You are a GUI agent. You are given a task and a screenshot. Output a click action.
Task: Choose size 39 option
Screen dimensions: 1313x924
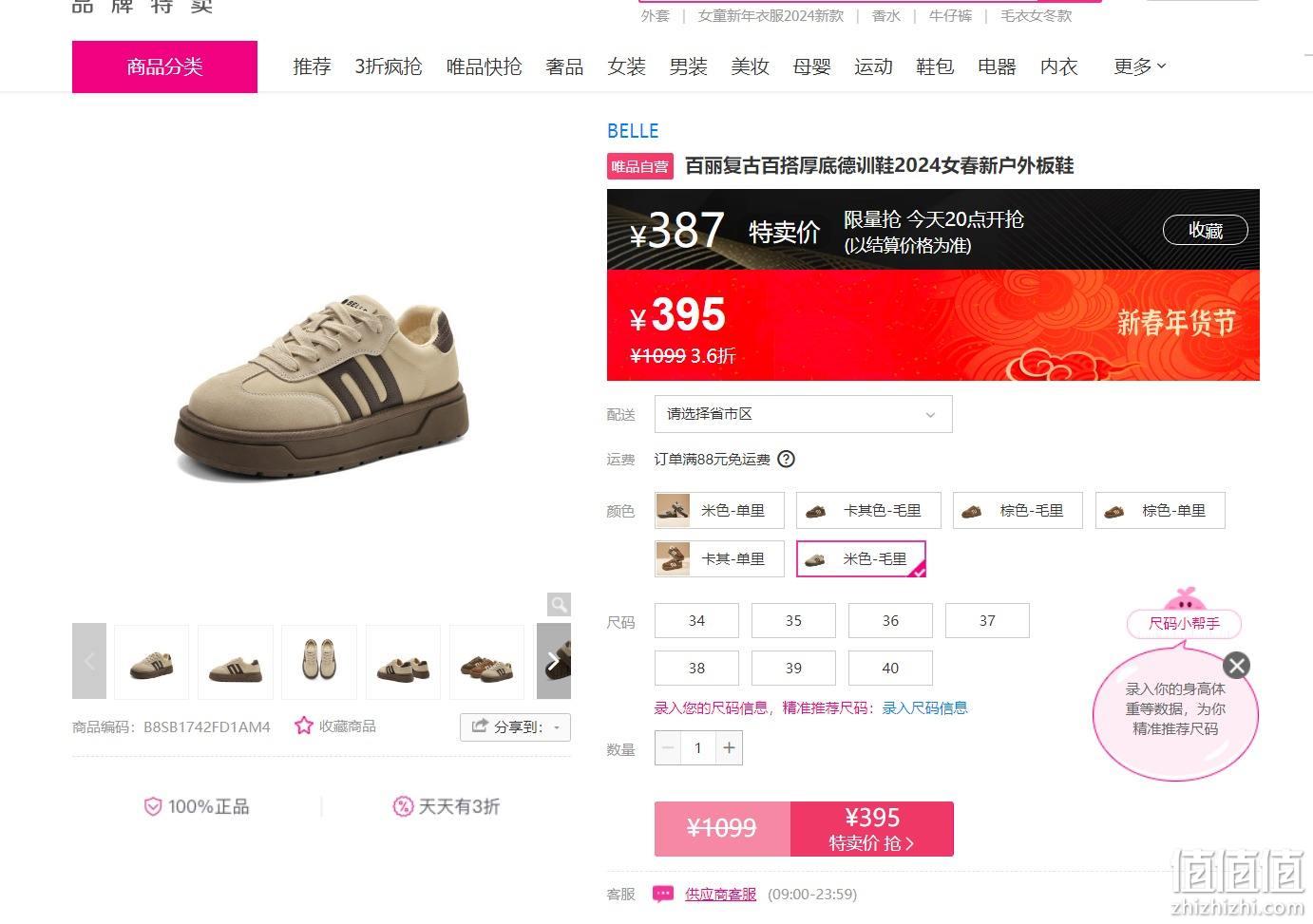(x=793, y=668)
